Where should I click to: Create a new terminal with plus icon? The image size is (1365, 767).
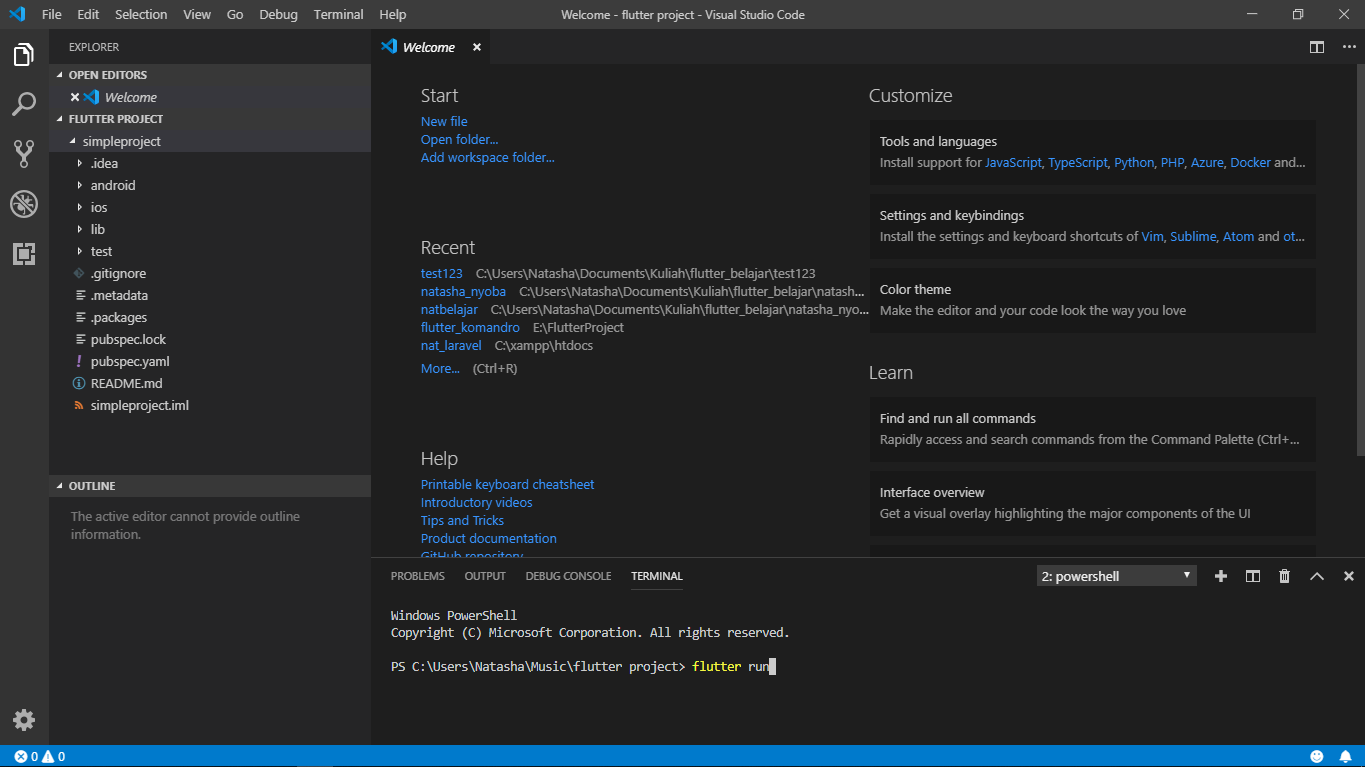click(1220, 576)
